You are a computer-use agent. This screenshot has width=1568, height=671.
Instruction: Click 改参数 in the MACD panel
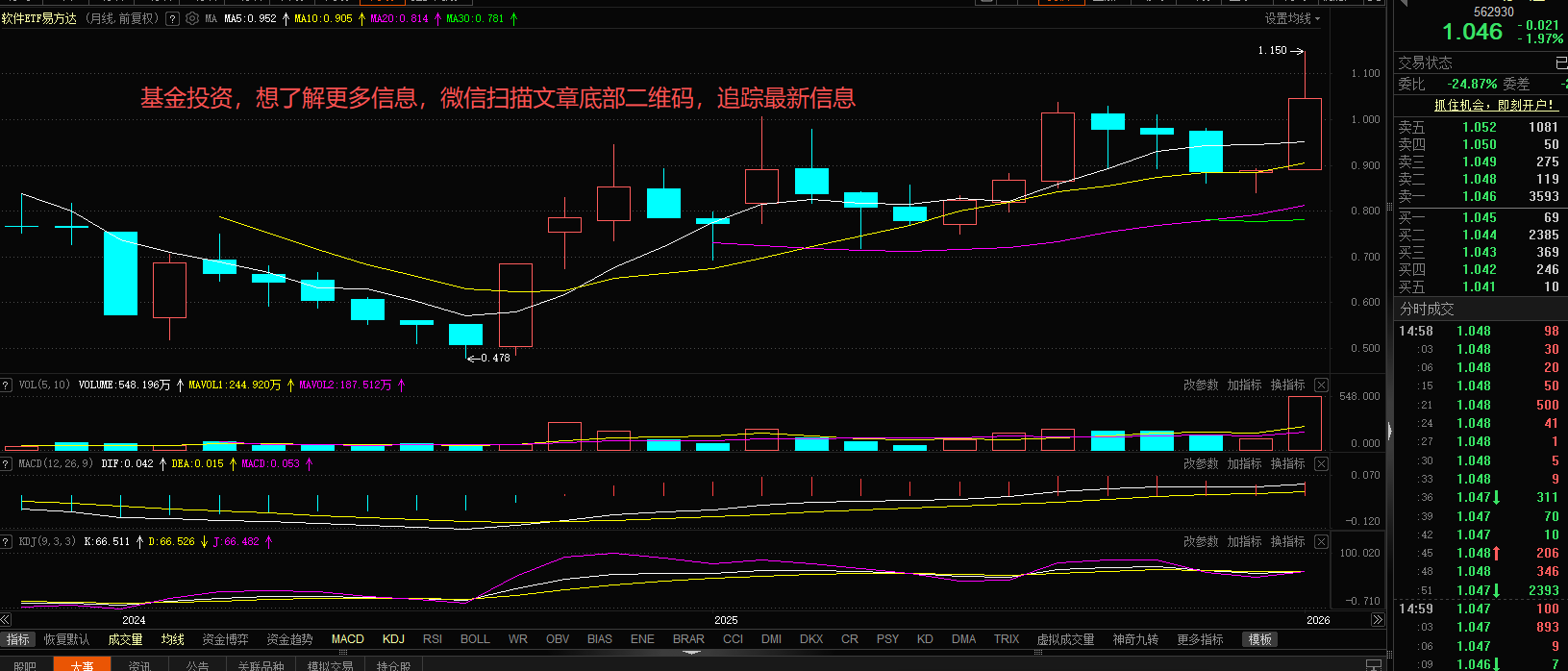point(1201,463)
